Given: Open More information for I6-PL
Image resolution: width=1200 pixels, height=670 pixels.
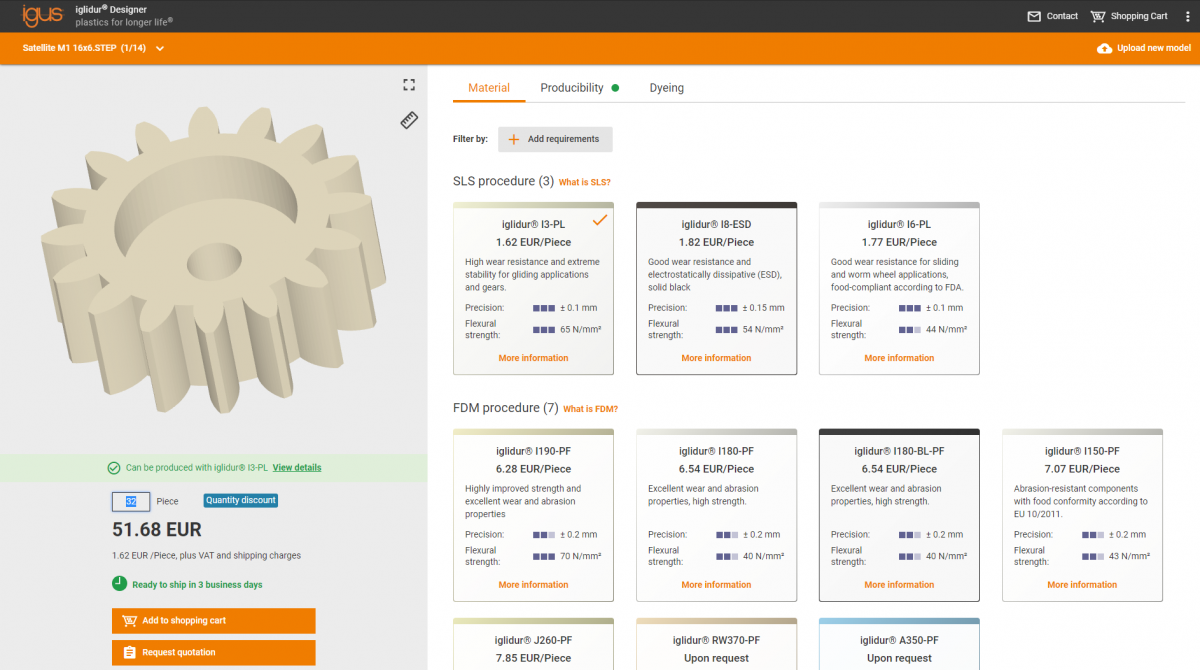Looking at the screenshot, I should pyautogui.click(x=899, y=358).
